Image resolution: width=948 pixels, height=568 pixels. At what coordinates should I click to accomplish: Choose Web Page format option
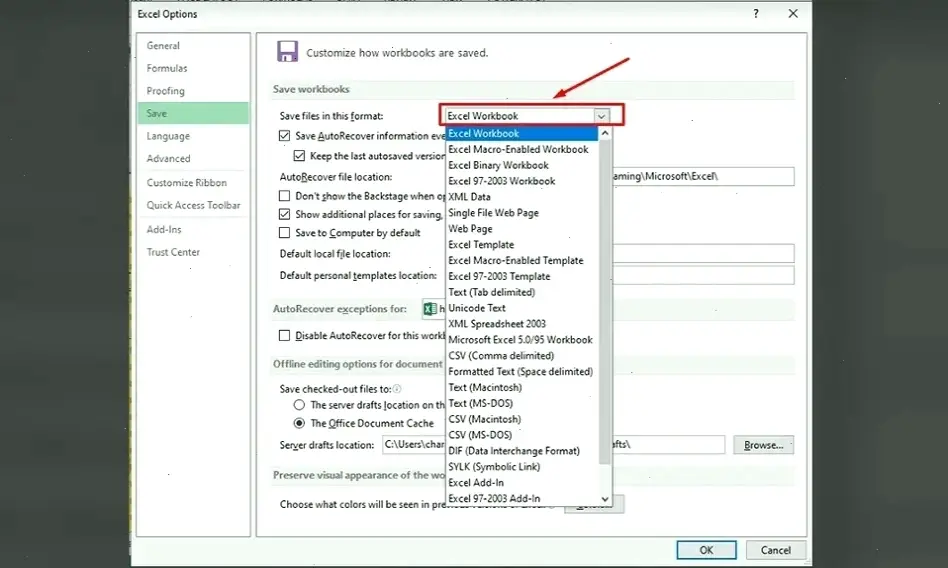coord(522,229)
